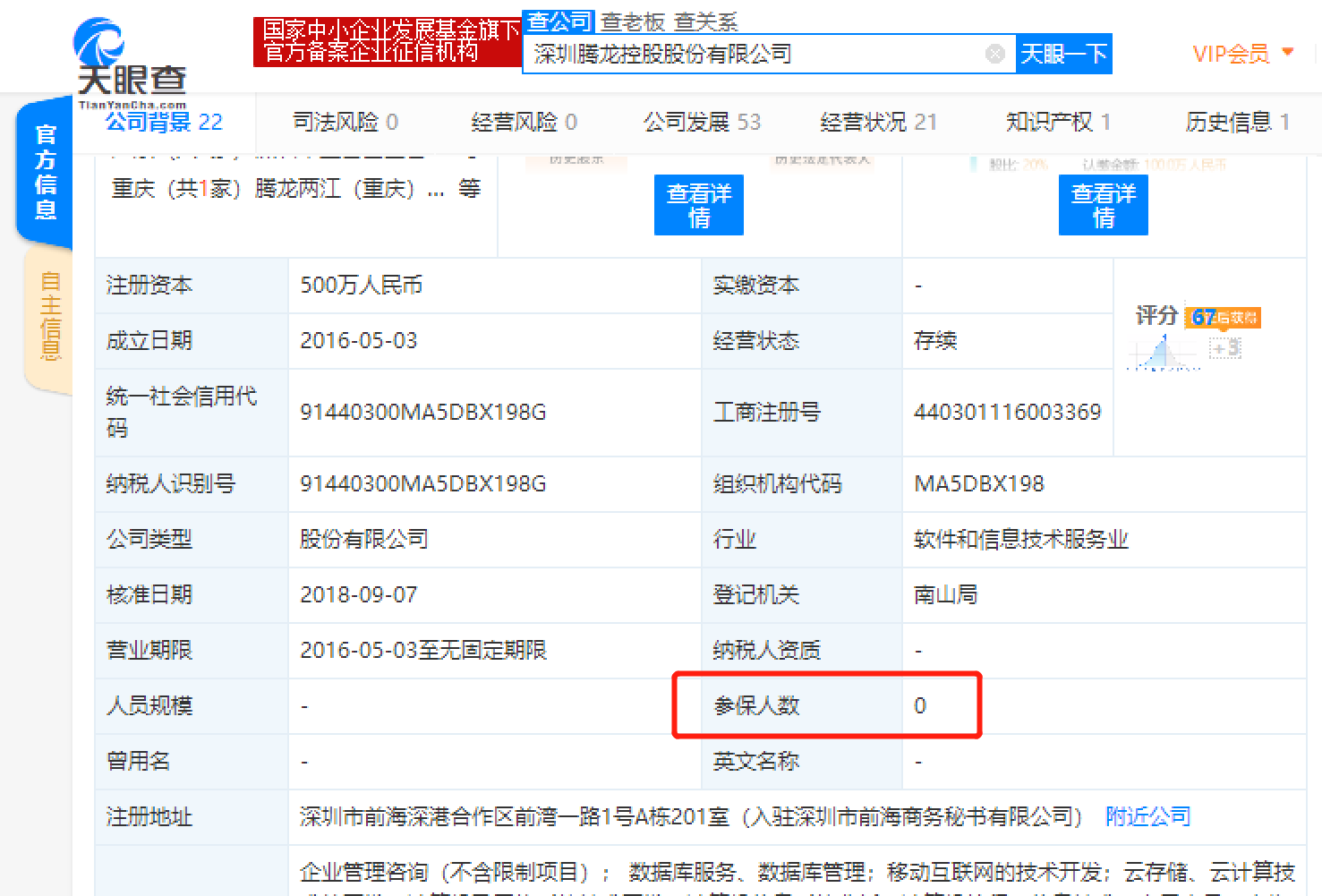Click the 统一社会信用代码 label
The height and width of the screenshot is (896, 1322).
click(x=182, y=412)
